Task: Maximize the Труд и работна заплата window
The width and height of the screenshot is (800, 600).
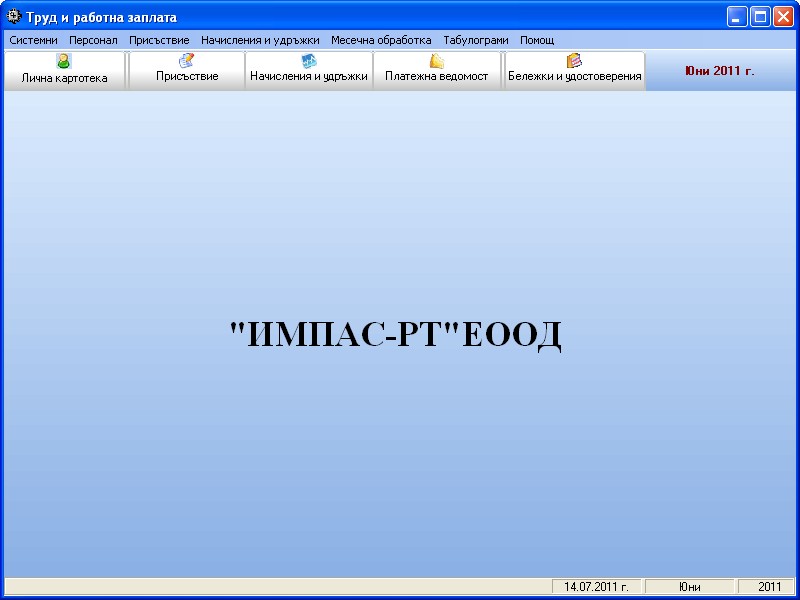Action: click(x=760, y=17)
